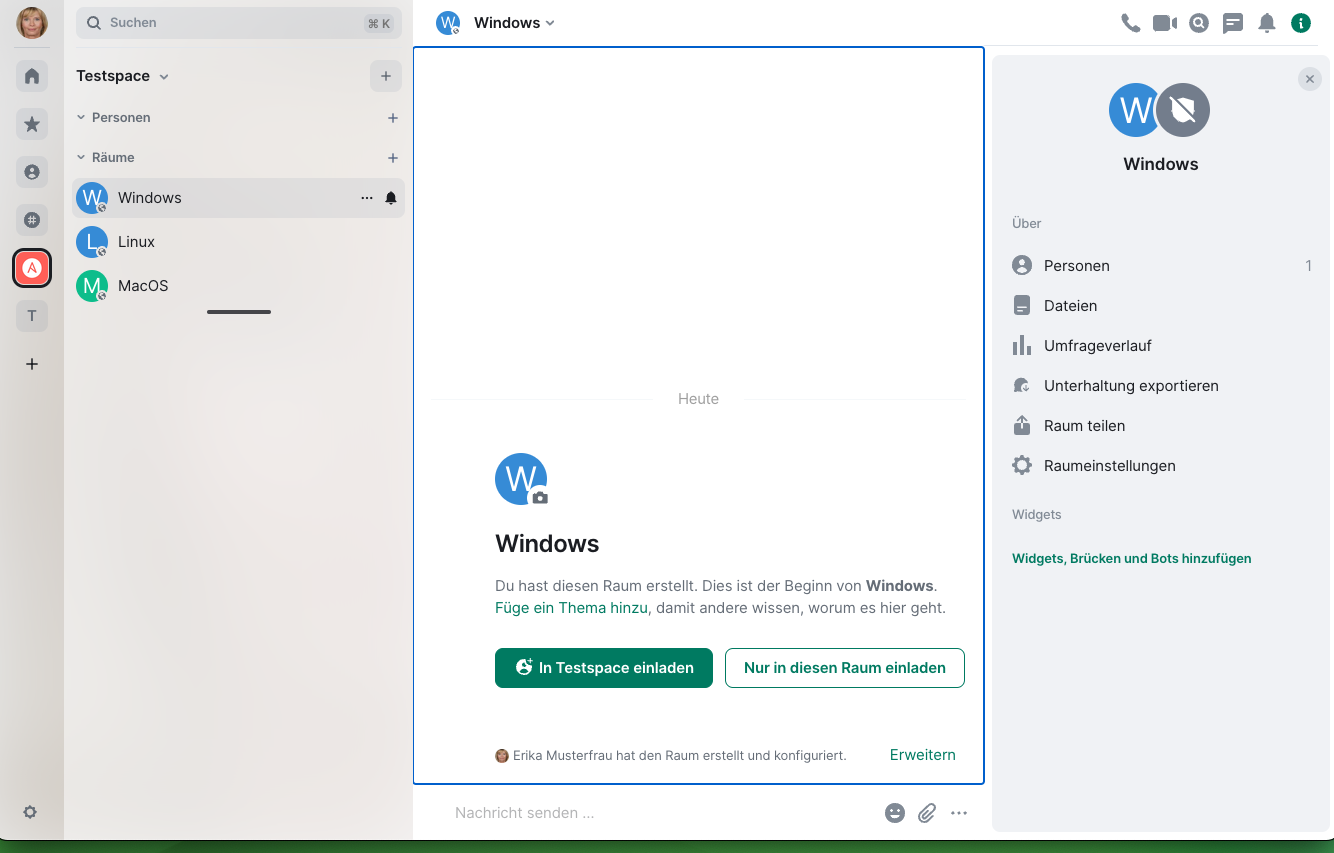This screenshot has height=853, width=1334.
Task: Open Raumeinstellungen
Action: point(1161,466)
